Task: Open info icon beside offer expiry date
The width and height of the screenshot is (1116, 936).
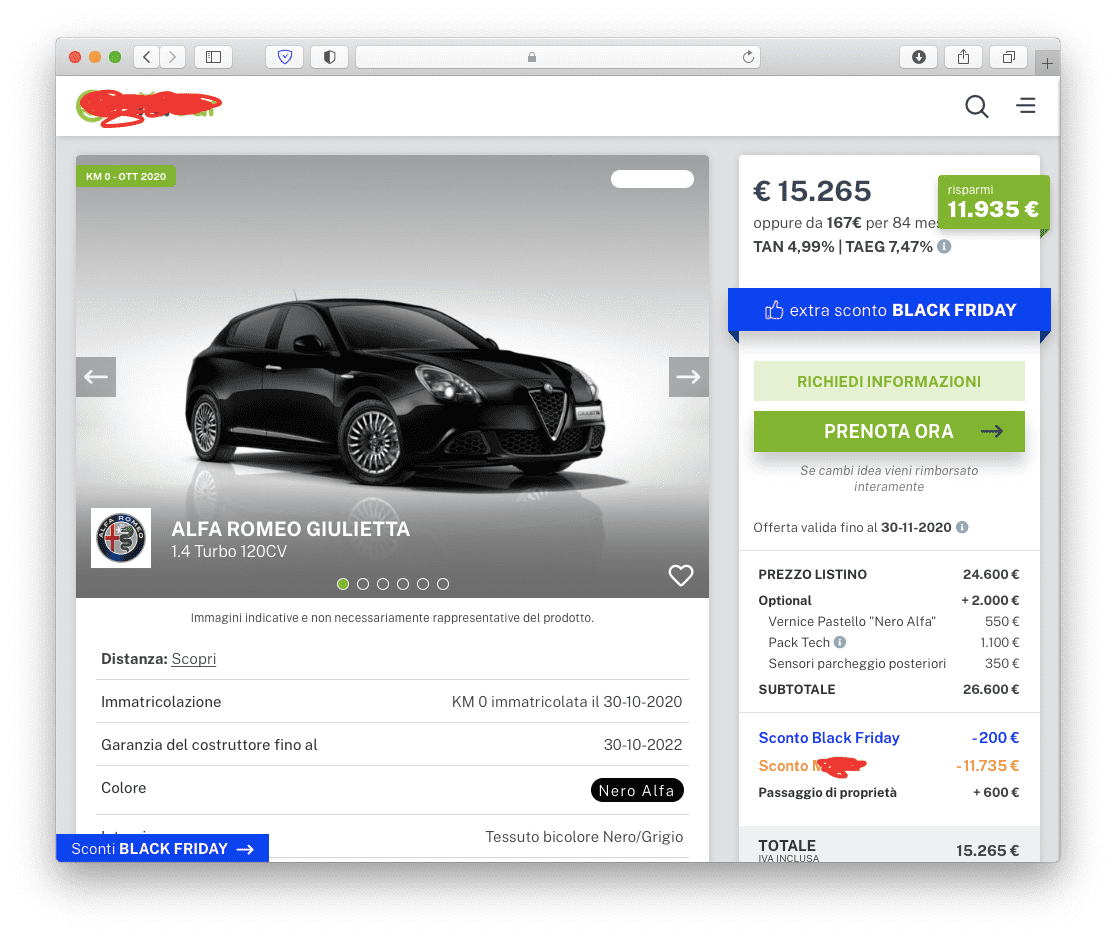Action: (x=962, y=527)
